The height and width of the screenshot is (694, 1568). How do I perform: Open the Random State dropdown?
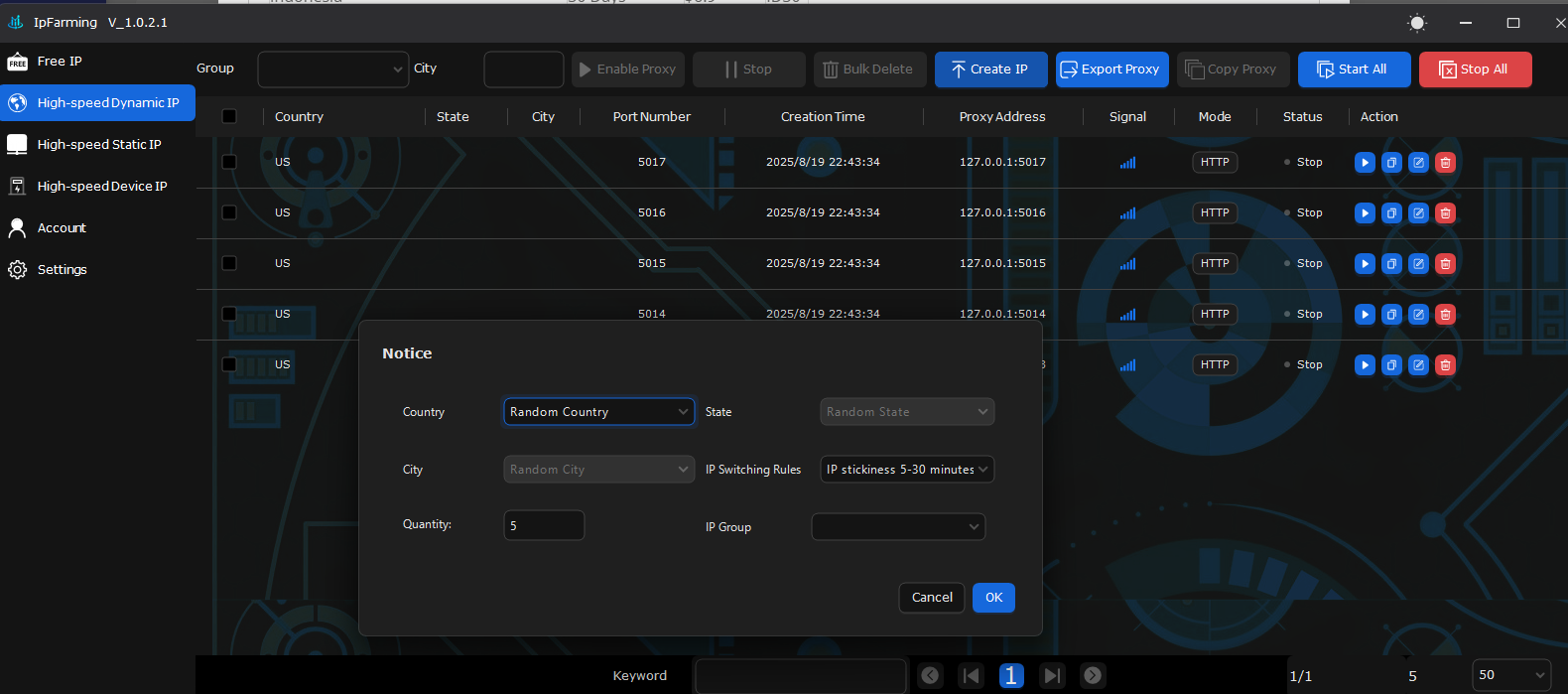[907, 412]
